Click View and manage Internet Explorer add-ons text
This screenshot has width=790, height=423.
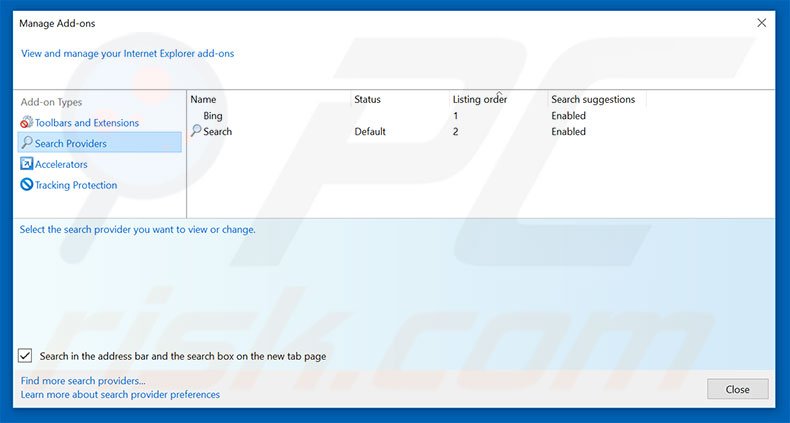(x=127, y=53)
